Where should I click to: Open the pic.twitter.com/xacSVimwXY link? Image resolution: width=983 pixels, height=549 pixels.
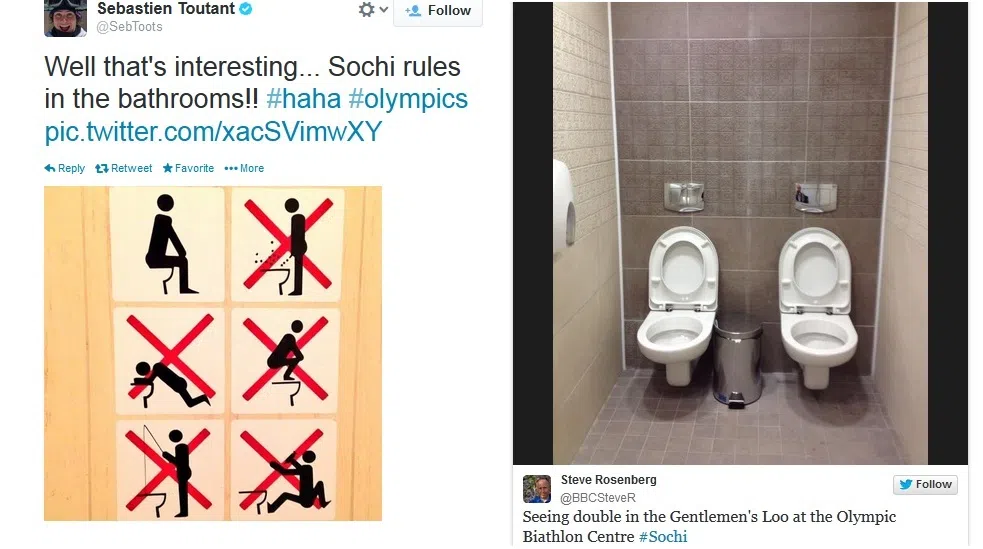(213, 132)
